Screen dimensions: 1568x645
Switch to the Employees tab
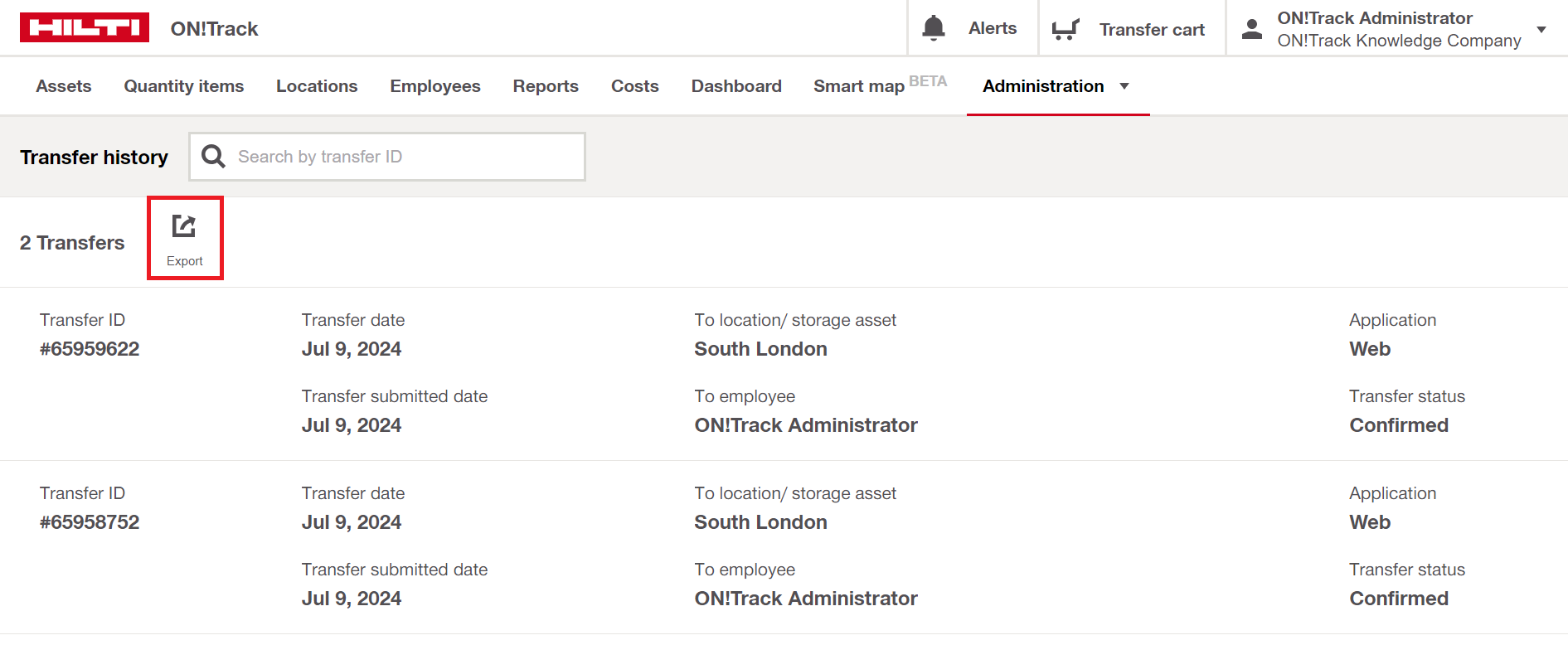[435, 86]
